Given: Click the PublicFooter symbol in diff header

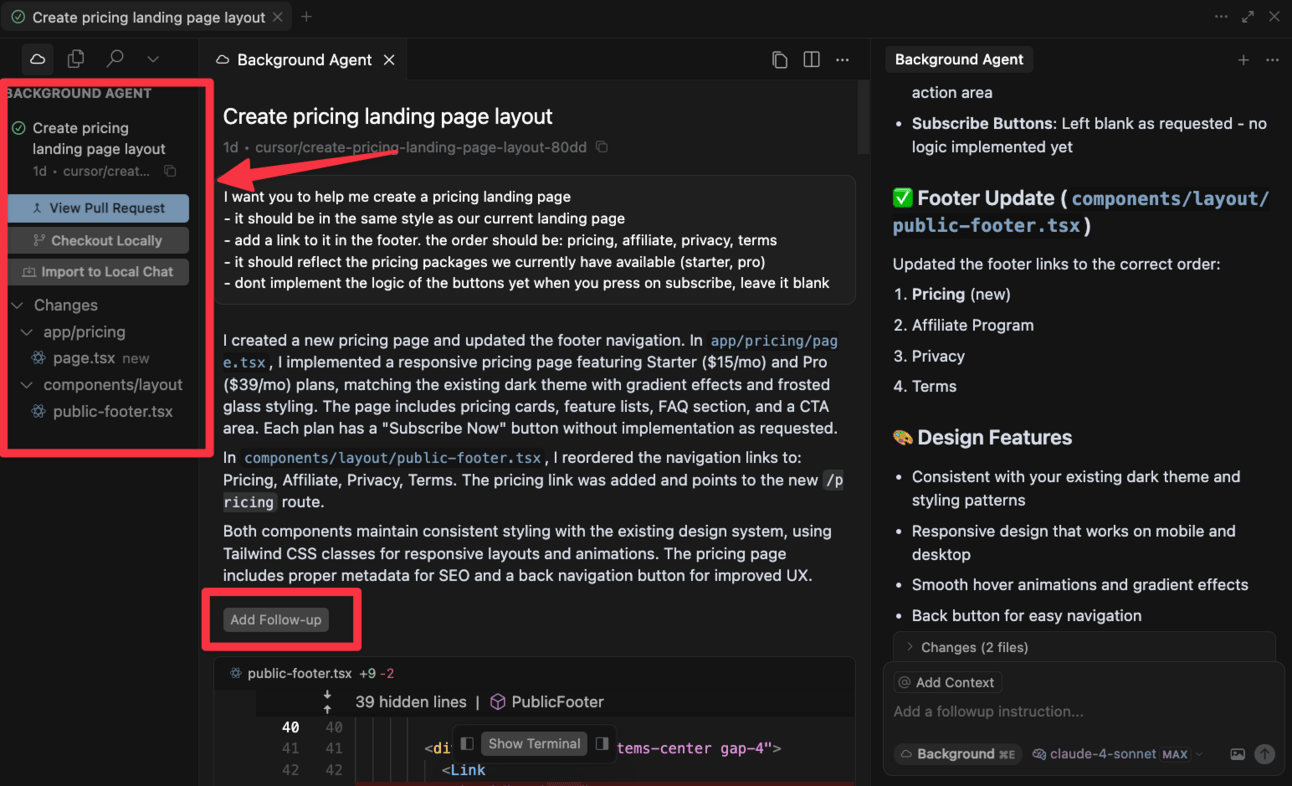Looking at the screenshot, I should click(547, 702).
